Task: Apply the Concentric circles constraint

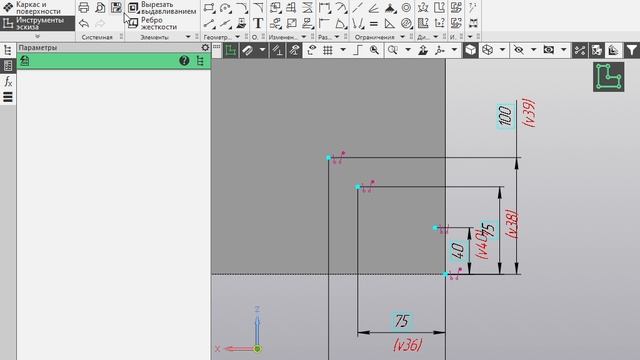Action: 406,7
